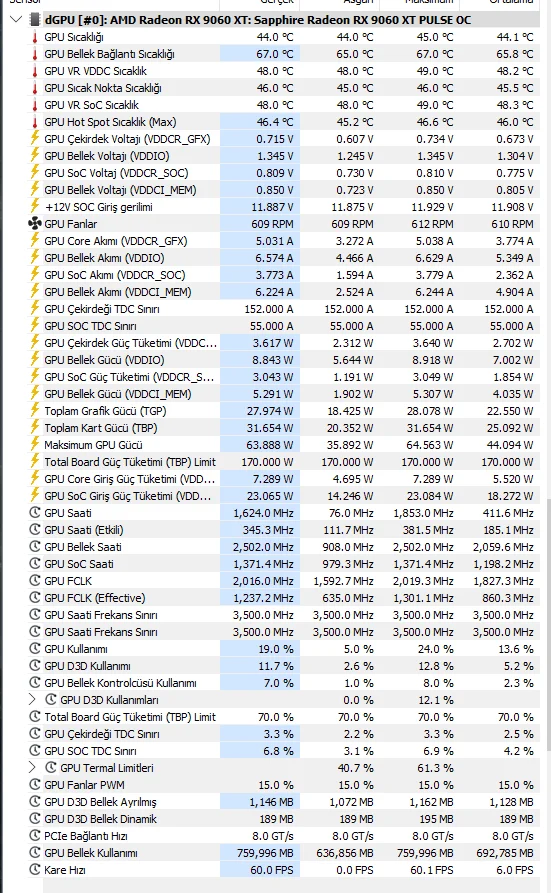Click the clock icon beside GPU Saati
This screenshot has height=893, width=551.
(35, 513)
